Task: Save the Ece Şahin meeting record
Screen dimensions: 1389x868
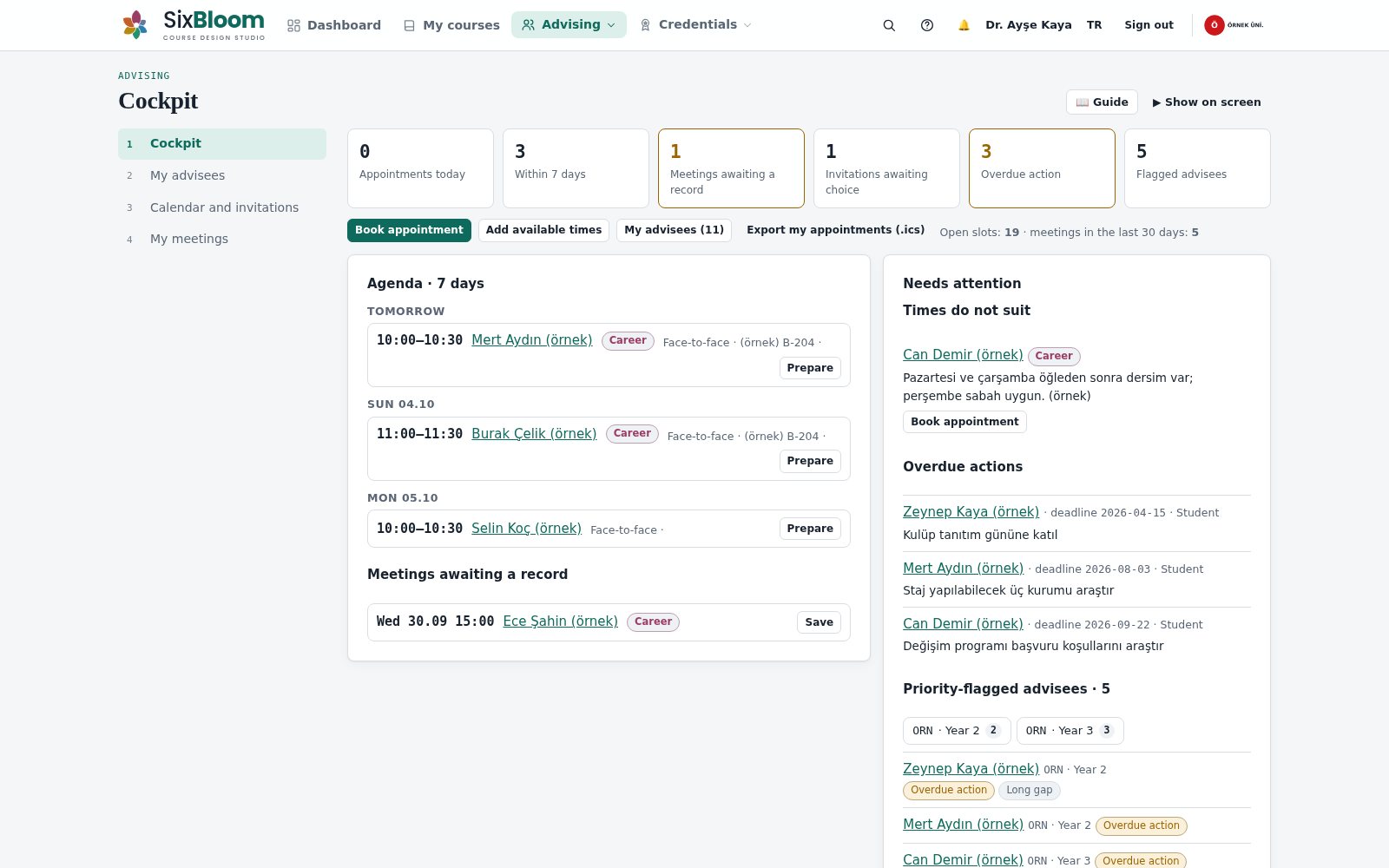Action: click(x=819, y=622)
